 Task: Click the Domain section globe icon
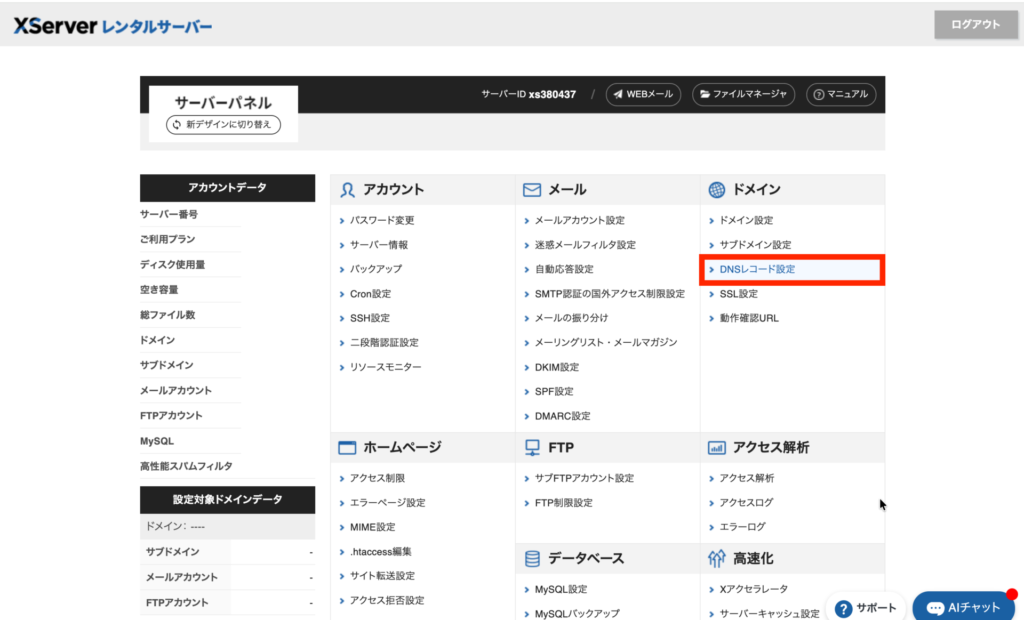tap(716, 189)
